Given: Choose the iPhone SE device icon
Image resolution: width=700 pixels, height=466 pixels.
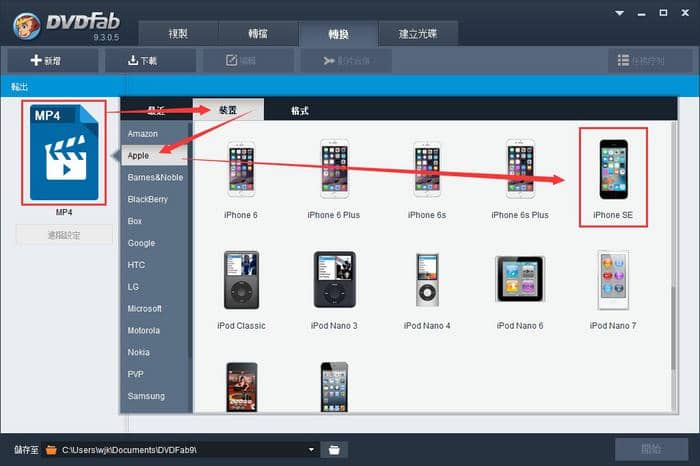Looking at the screenshot, I should click(613, 169).
